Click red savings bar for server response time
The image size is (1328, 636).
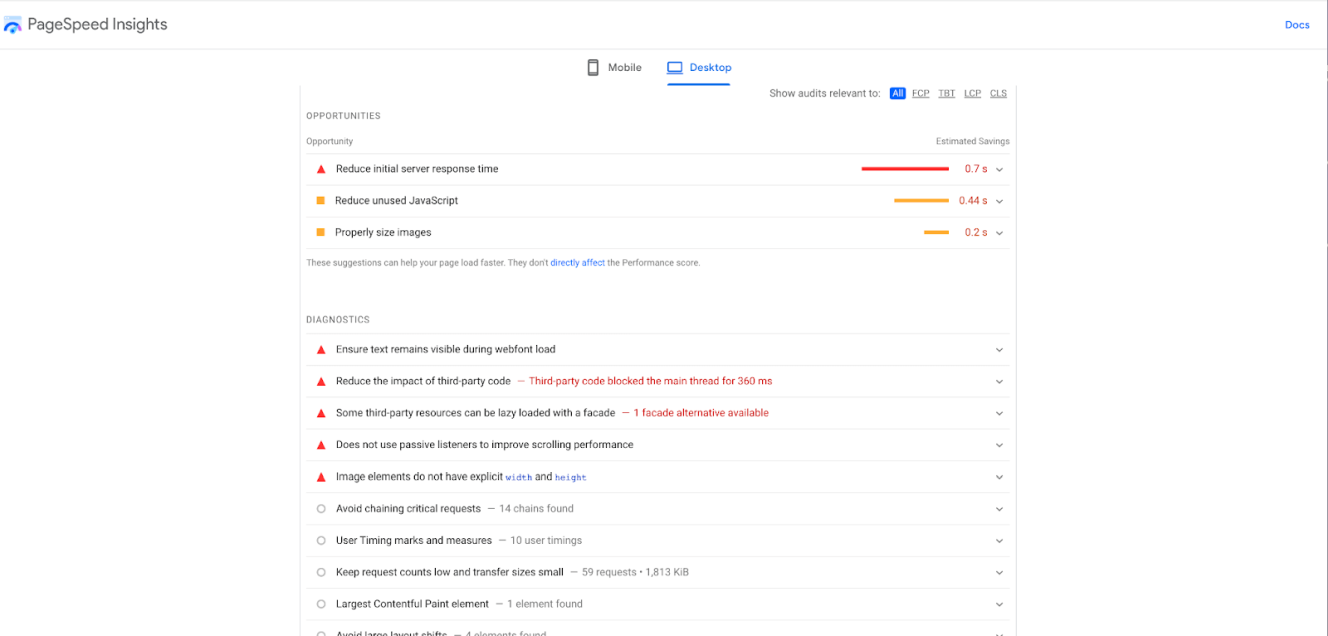(905, 169)
